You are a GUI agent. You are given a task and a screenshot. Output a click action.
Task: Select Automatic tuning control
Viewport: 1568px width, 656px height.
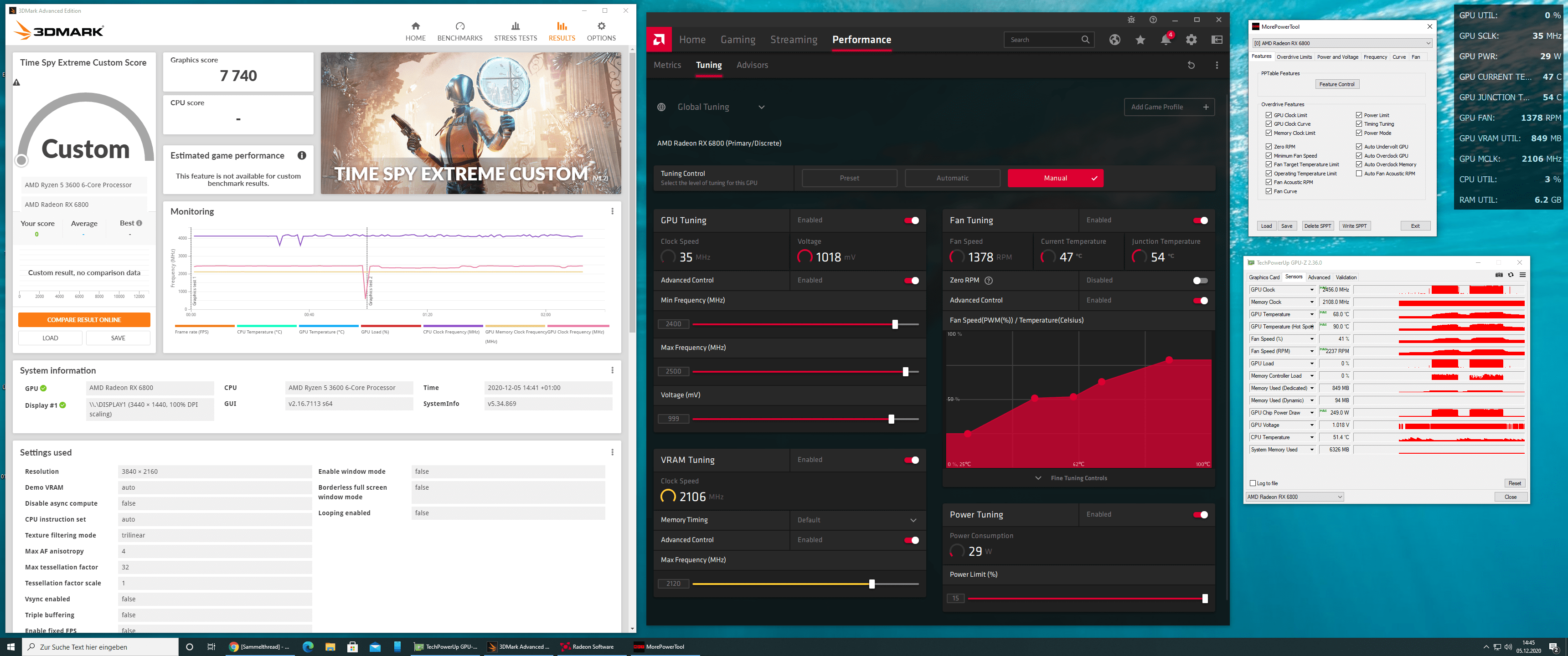[x=952, y=178]
